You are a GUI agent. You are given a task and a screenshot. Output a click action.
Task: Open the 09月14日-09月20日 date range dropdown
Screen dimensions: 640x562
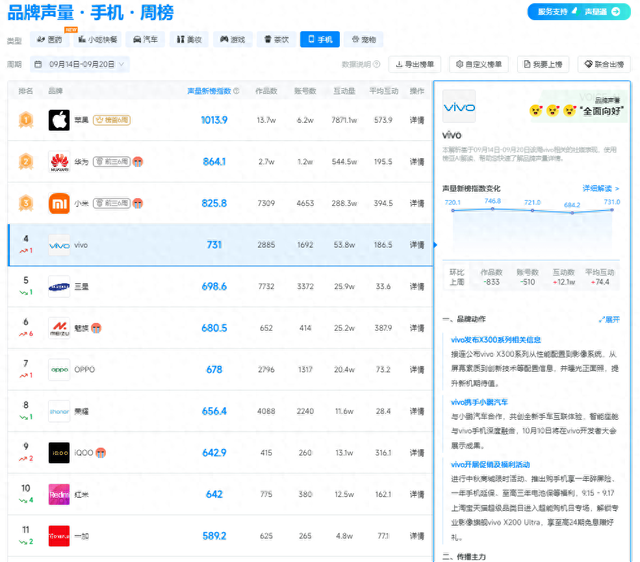(80, 64)
